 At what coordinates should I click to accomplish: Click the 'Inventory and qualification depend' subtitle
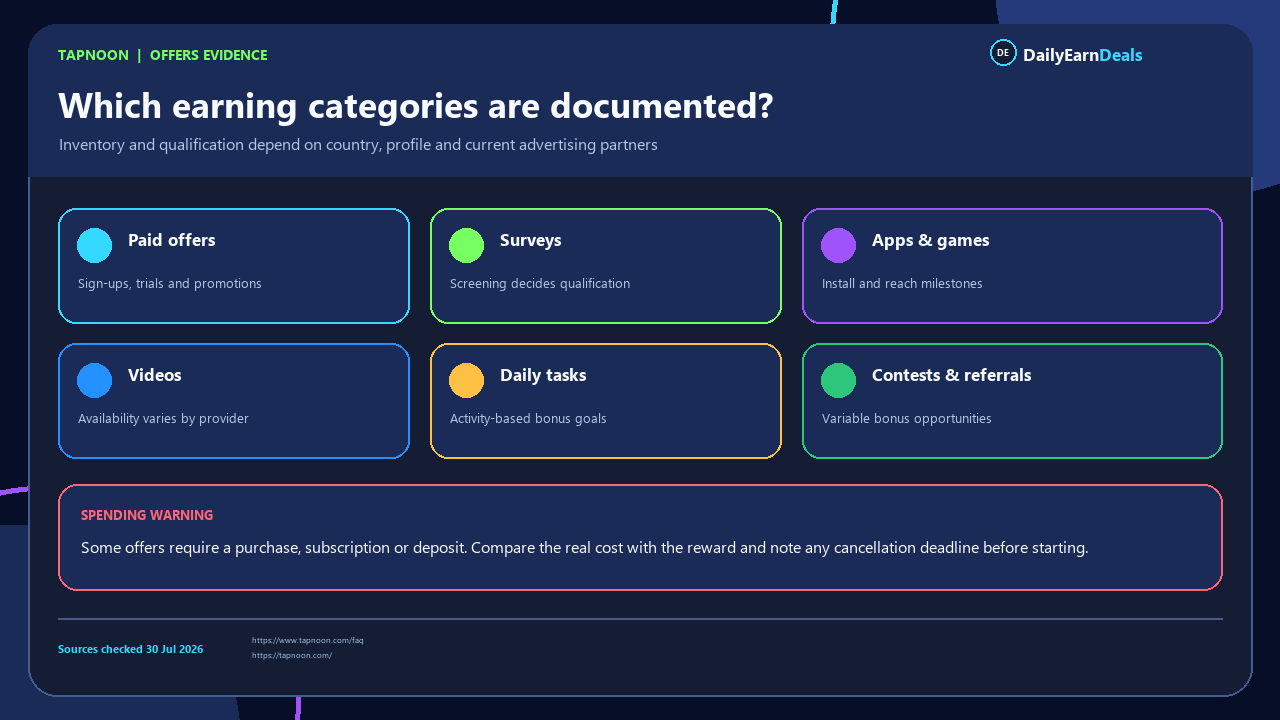[x=358, y=145]
